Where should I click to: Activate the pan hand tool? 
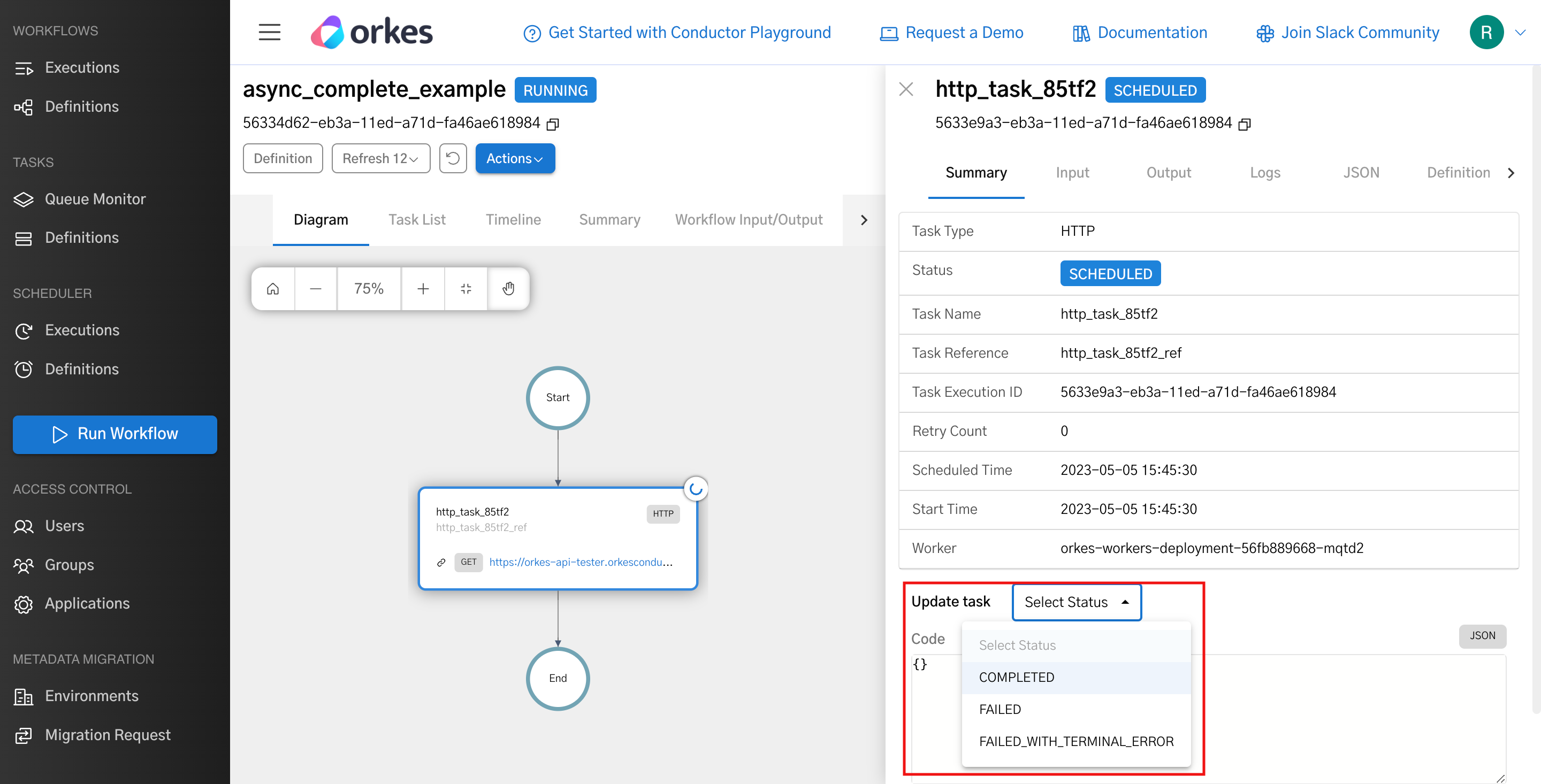[x=508, y=288]
